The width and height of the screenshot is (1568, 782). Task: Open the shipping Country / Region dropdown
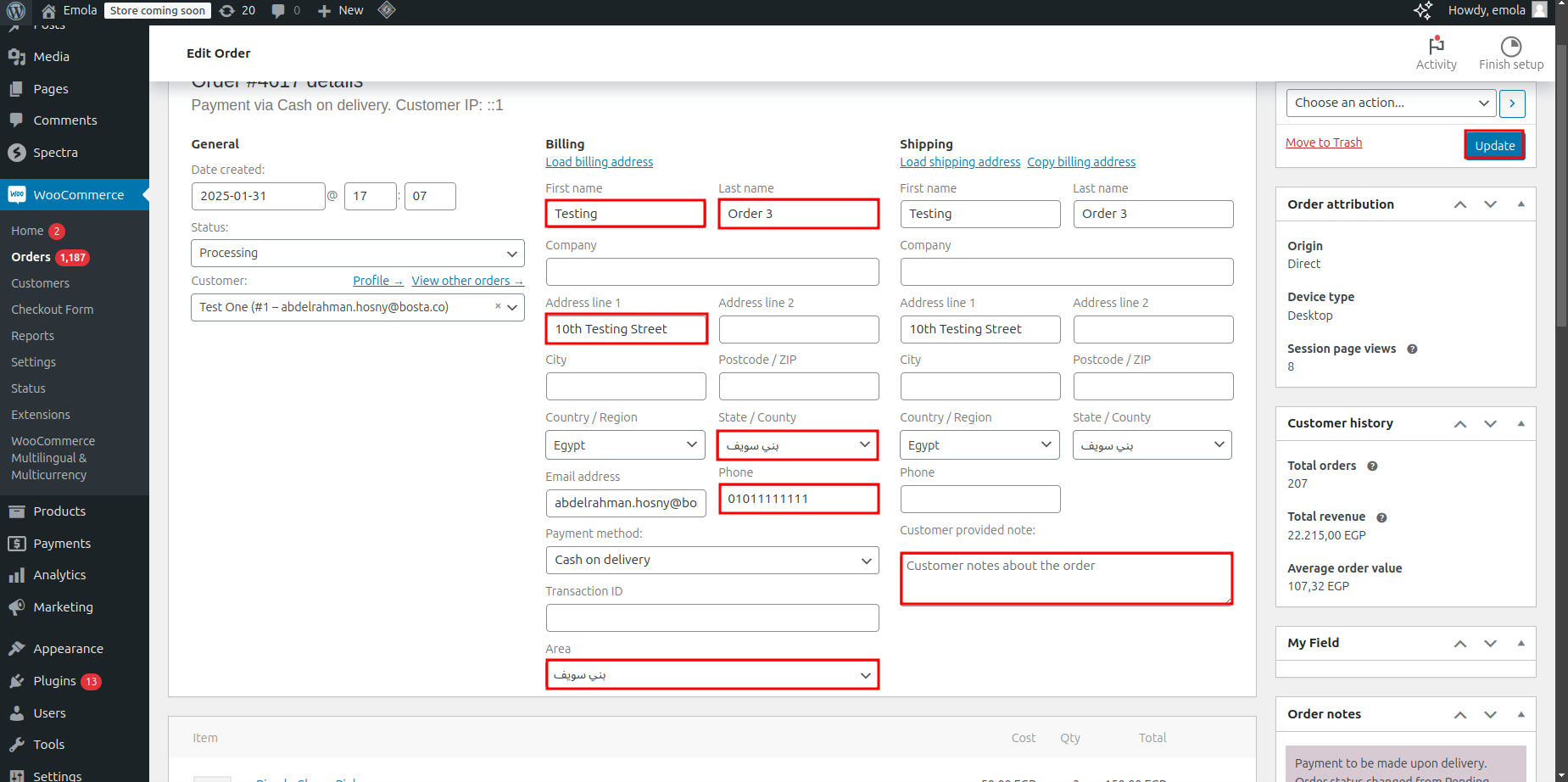coord(979,445)
